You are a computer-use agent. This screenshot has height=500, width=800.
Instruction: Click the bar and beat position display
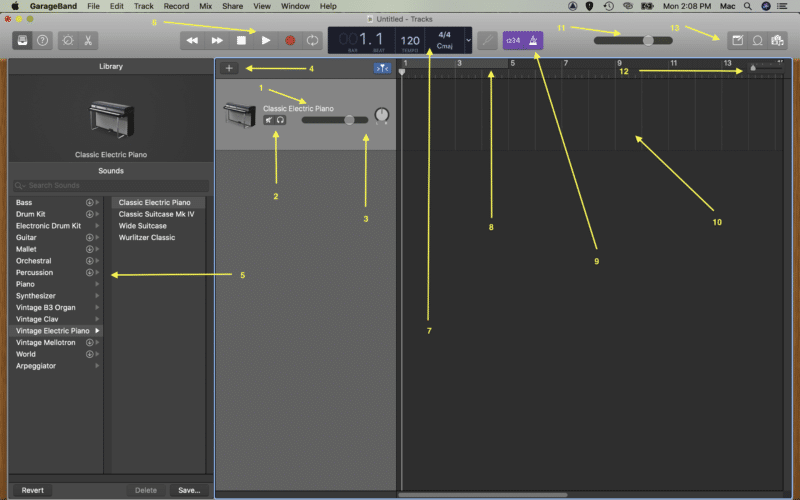tap(361, 39)
